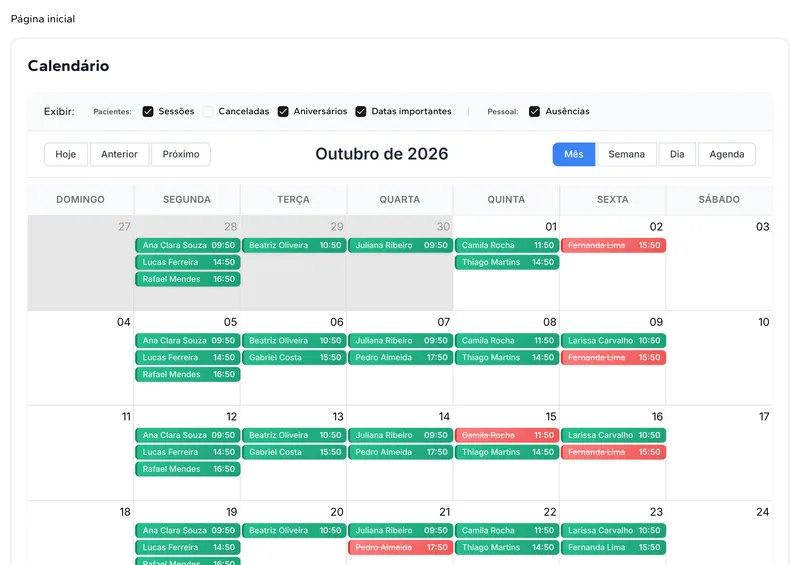The width and height of the screenshot is (800, 565).
Task: Open Juliana Ribeiro session on day 07
Action: (x=401, y=340)
